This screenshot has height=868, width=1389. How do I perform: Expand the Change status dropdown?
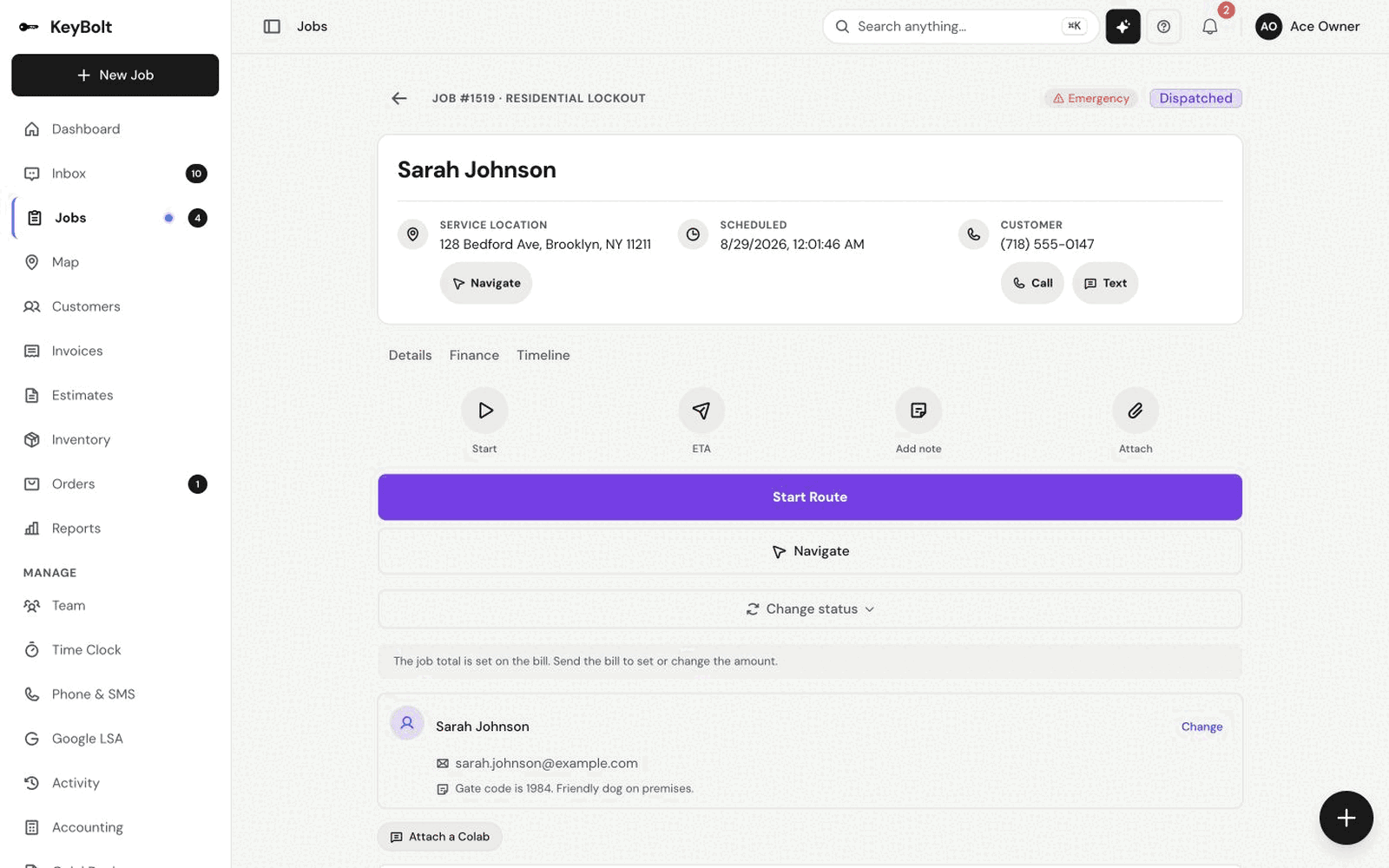(x=810, y=609)
